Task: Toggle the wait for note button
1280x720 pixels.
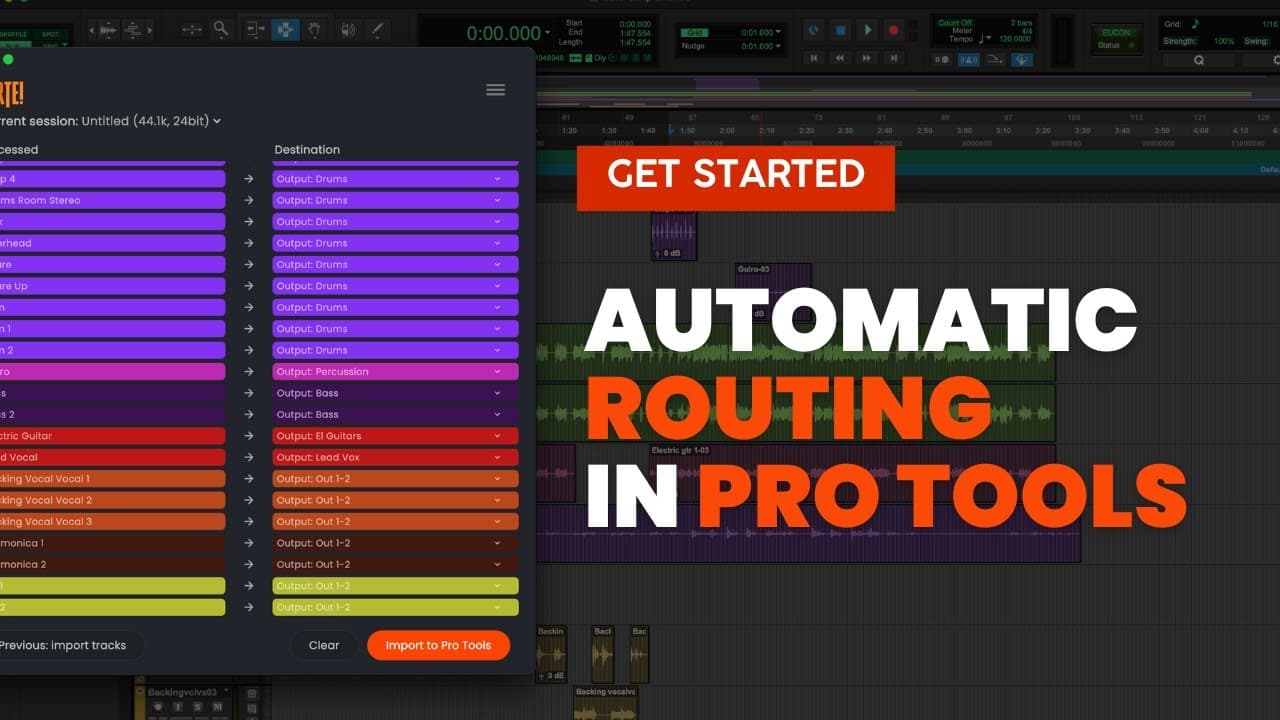Action: [942, 60]
